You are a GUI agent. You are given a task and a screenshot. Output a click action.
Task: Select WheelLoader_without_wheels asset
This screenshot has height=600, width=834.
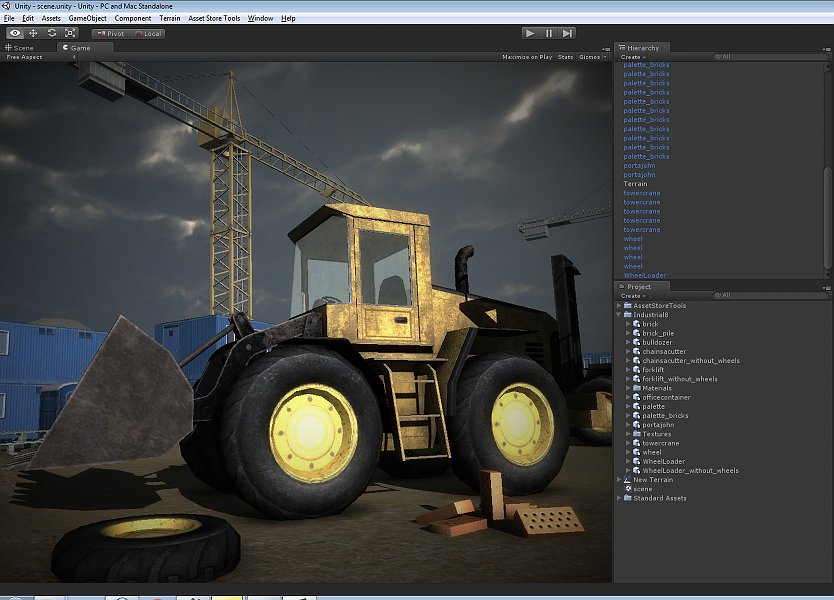click(x=690, y=471)
